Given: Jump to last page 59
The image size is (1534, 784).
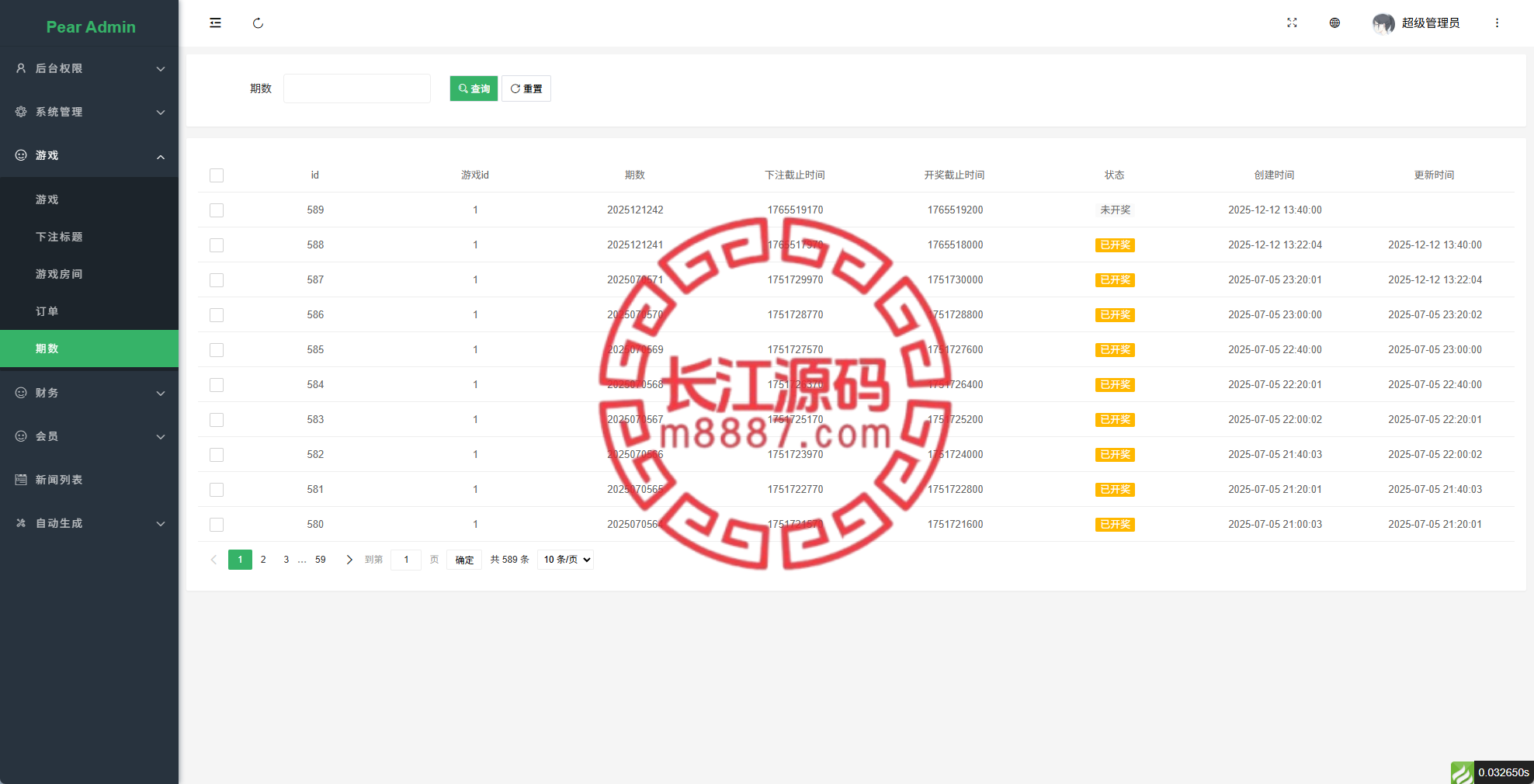Looking at the screenshot, I should (321, 560).
